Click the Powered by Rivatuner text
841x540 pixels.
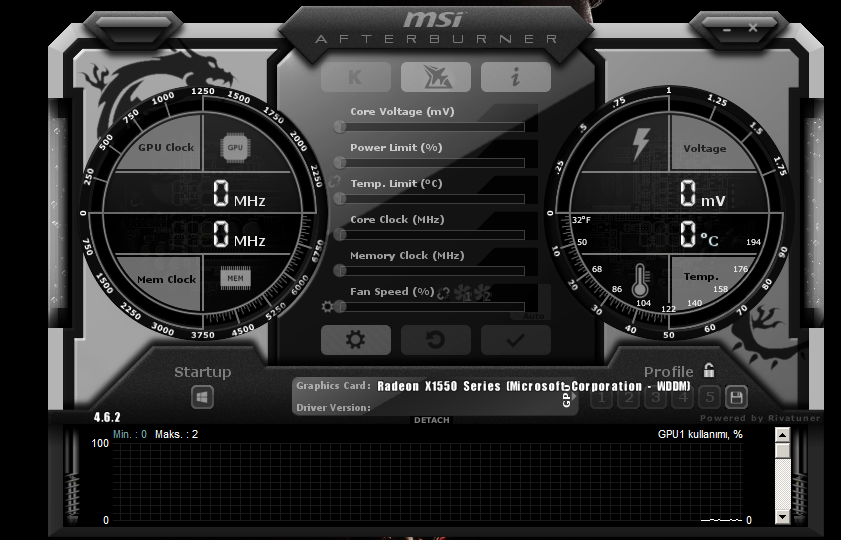point(760,418)
